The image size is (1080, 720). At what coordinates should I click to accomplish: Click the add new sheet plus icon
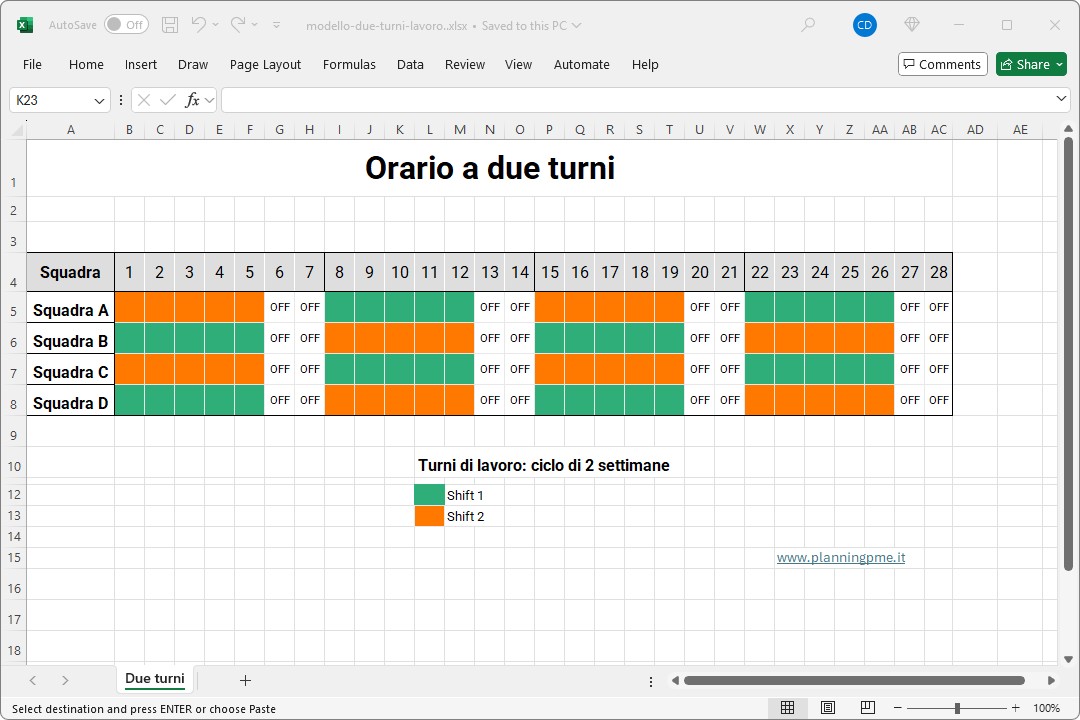[x=245, y=680]
